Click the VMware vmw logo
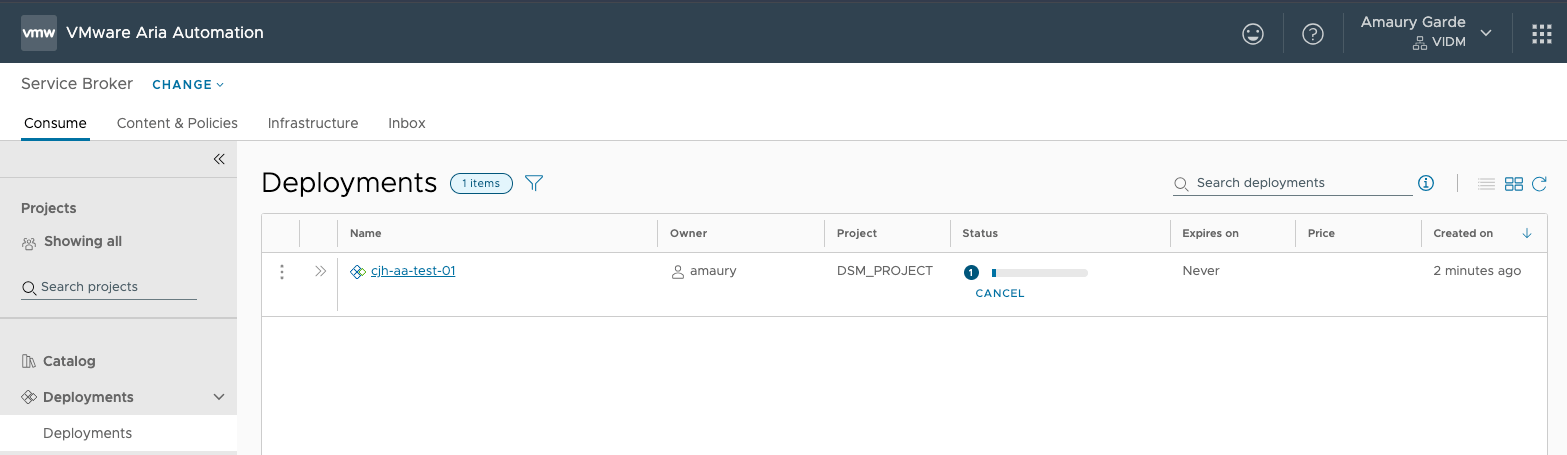 click(x=39, y=32)
